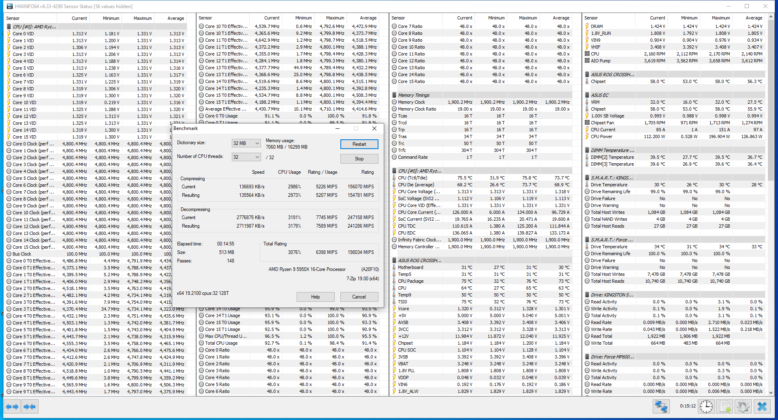The image size is (778, 420).
Task: Collapse the Drive: KINGSTON group header
Action: (674, 294)
